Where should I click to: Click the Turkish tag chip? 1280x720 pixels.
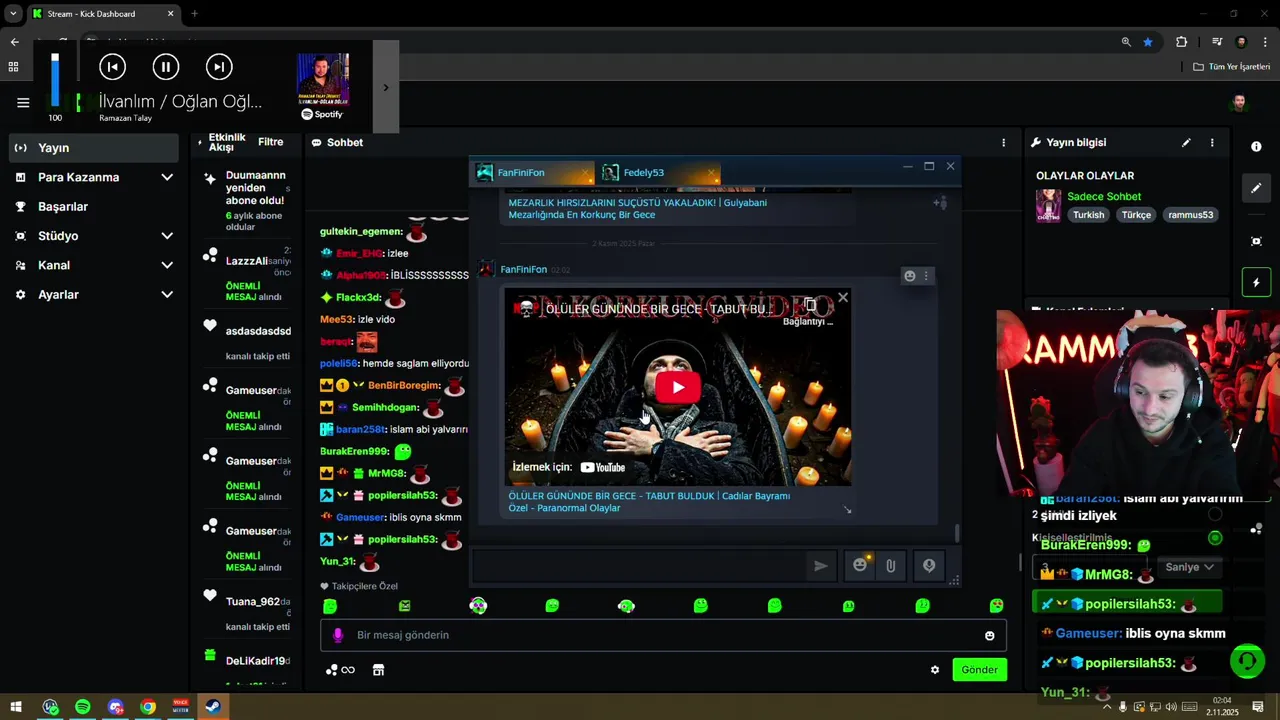point(1089,215)
